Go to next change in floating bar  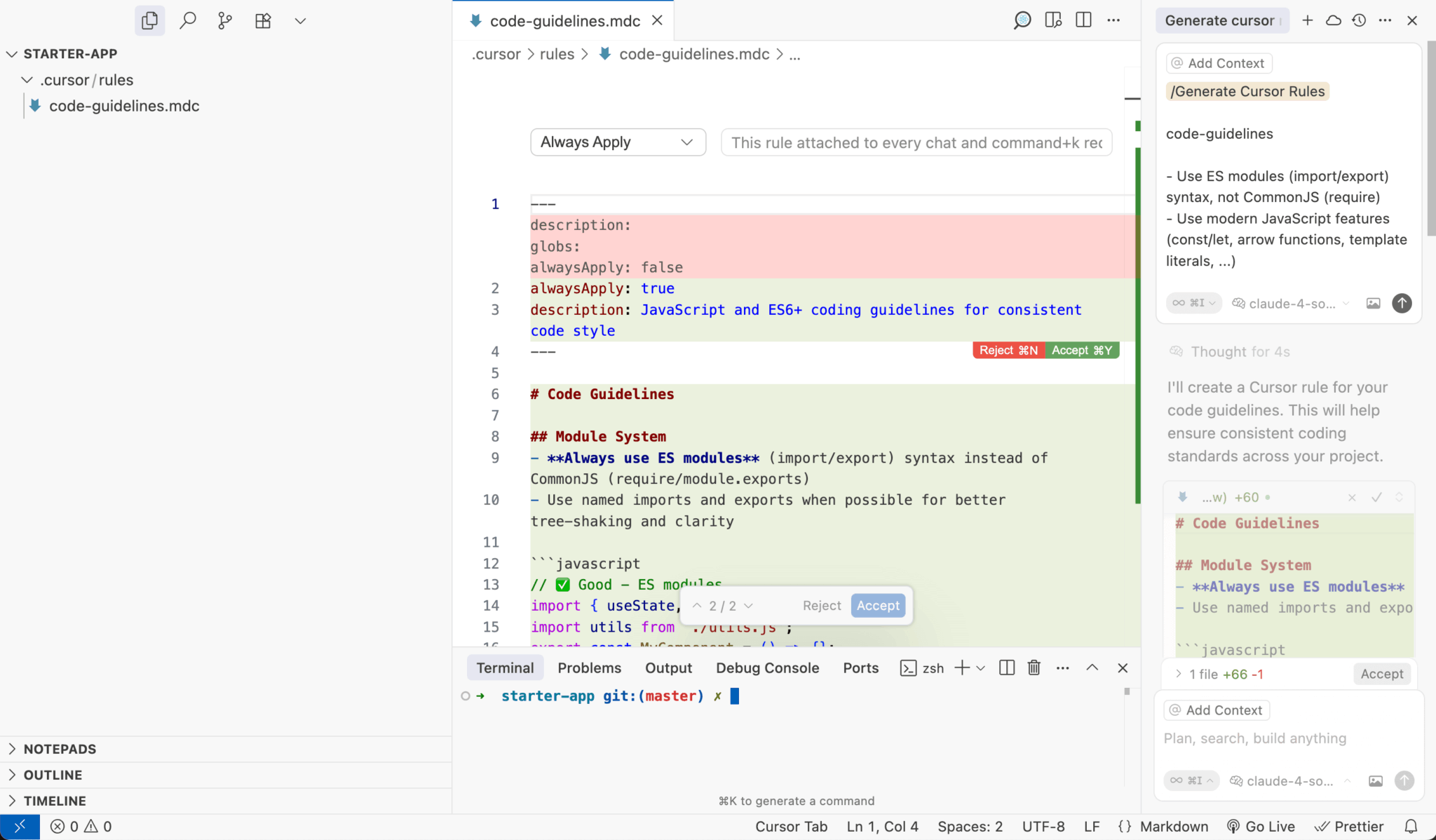click(748, 606)
